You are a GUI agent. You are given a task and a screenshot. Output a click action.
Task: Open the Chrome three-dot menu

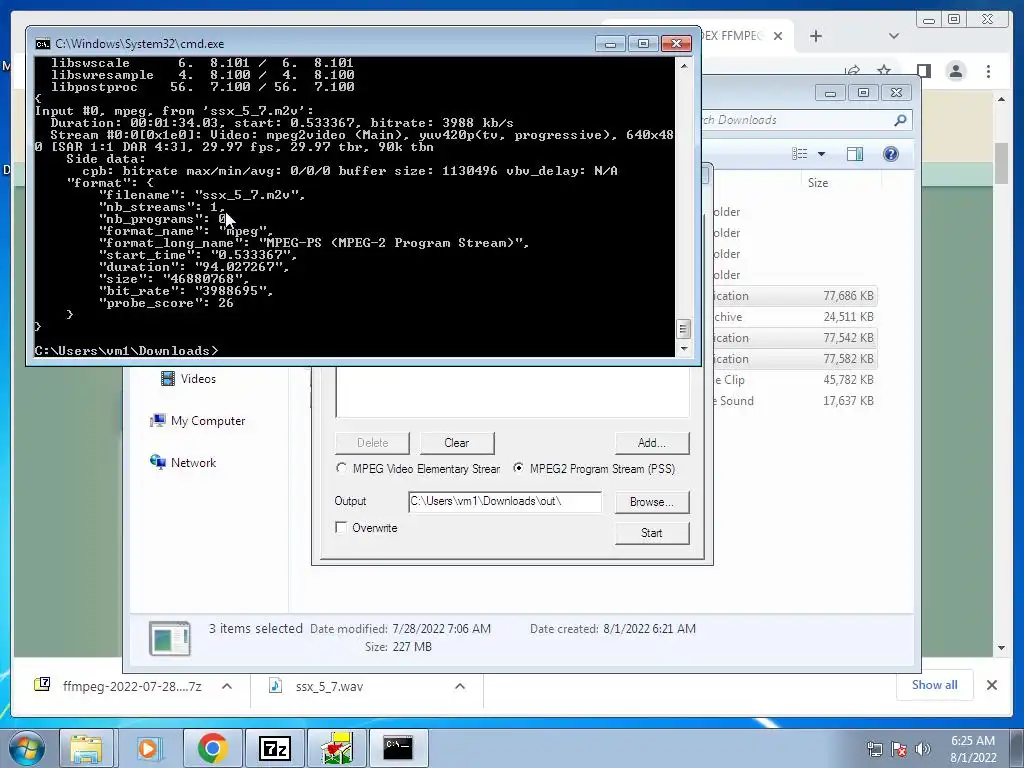tap(989, 71)
